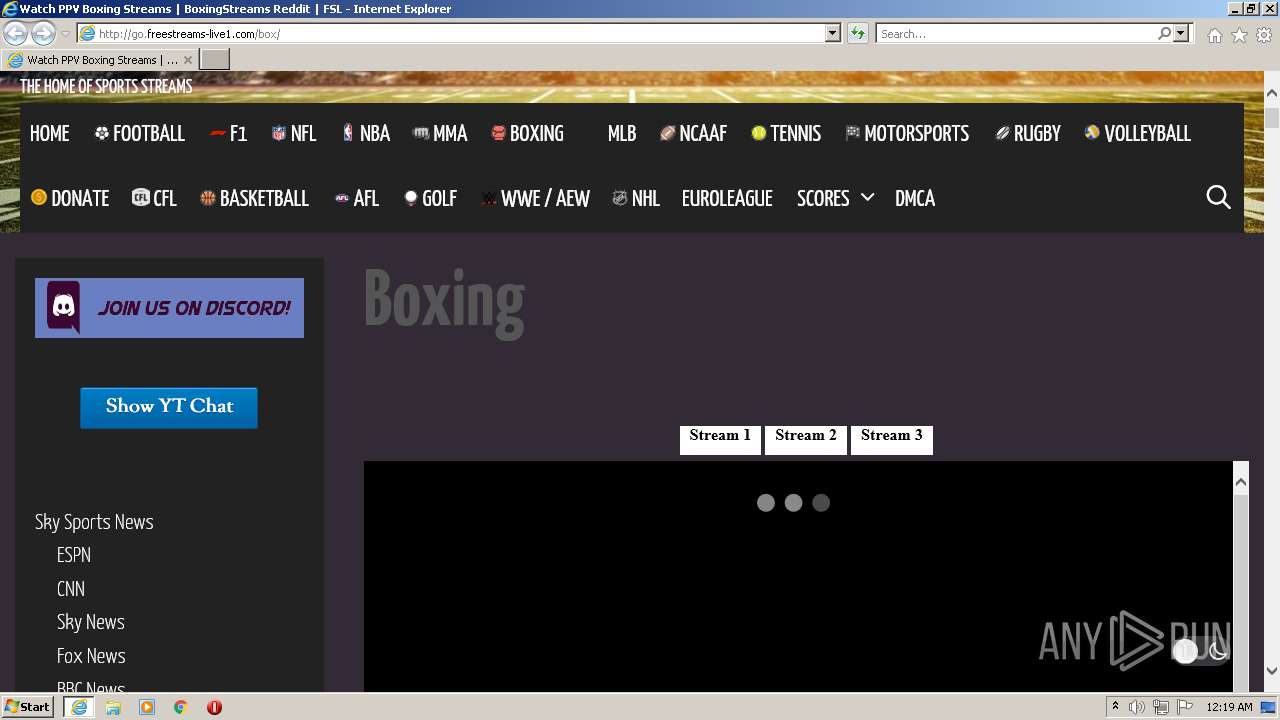Click the F1 logo icon

click(217, 133)
